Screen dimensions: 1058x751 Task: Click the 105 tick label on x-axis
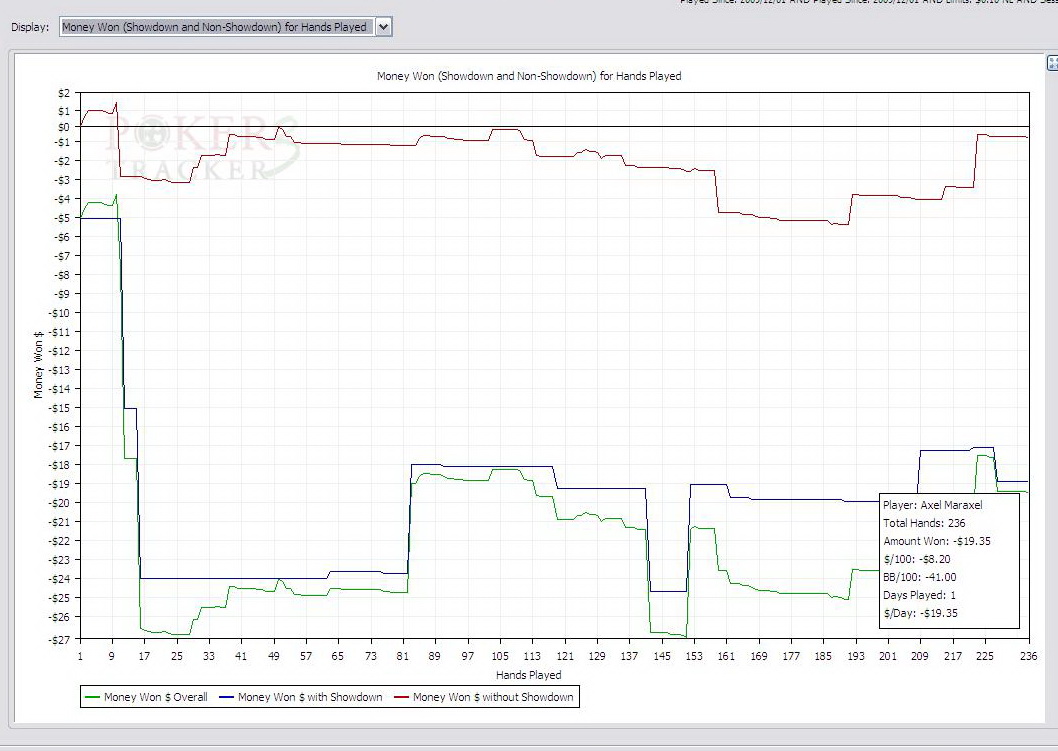(x=500, y=656)
